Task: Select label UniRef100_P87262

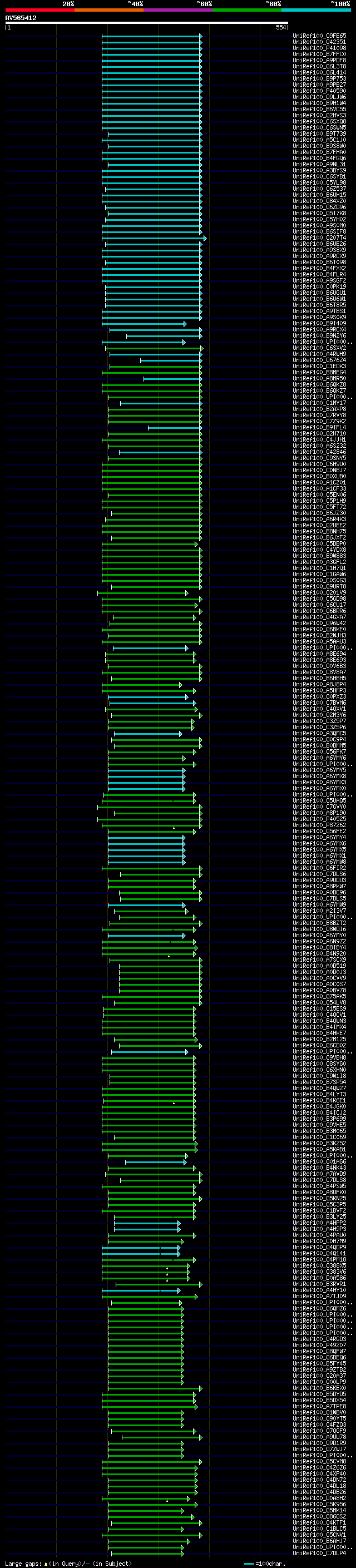Action: 319,825
